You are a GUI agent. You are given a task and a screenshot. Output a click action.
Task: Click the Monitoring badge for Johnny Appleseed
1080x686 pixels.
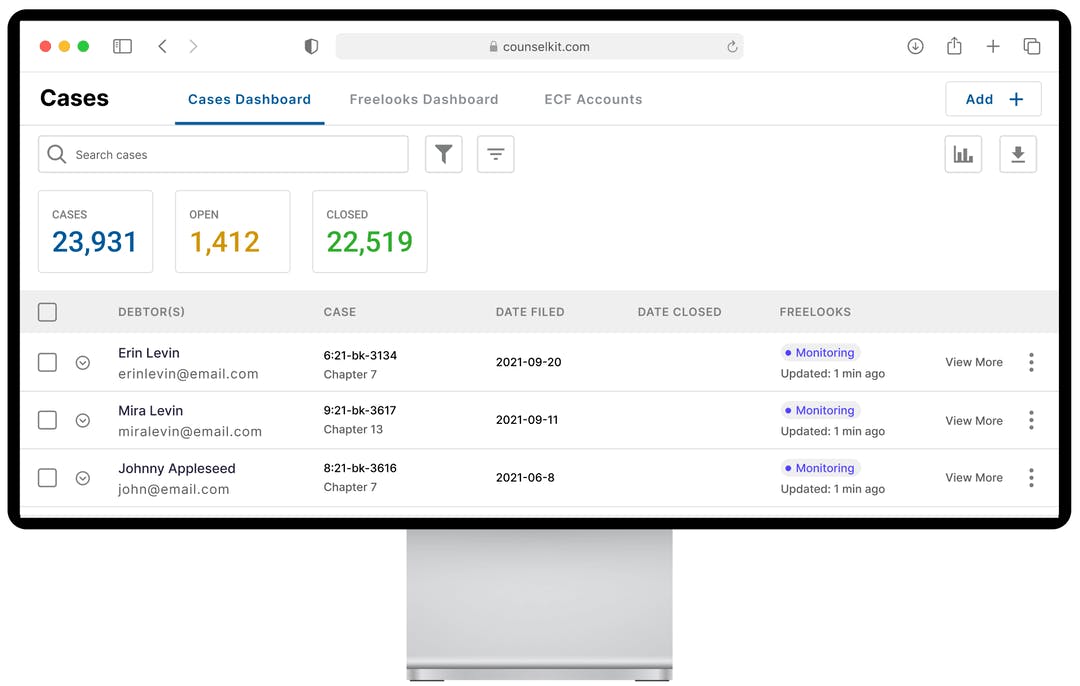pos(820,468)
